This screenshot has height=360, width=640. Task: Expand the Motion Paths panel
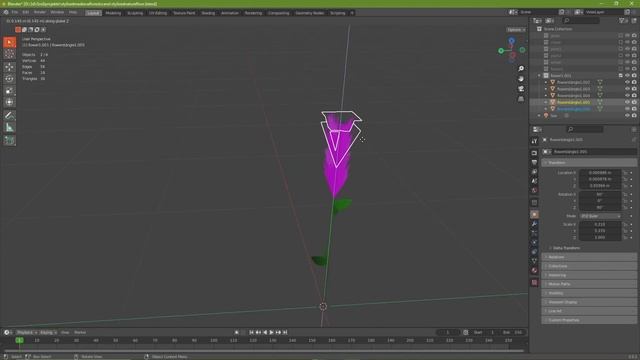tap(589, 284)
